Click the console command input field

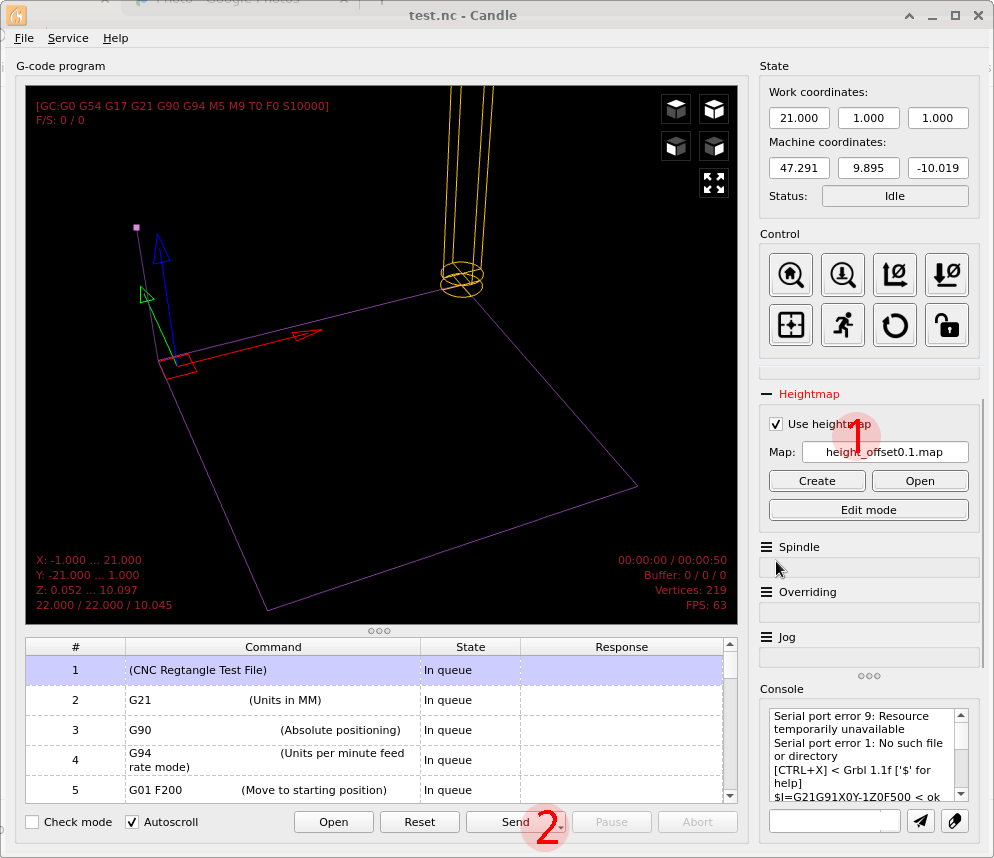(835, 820)
